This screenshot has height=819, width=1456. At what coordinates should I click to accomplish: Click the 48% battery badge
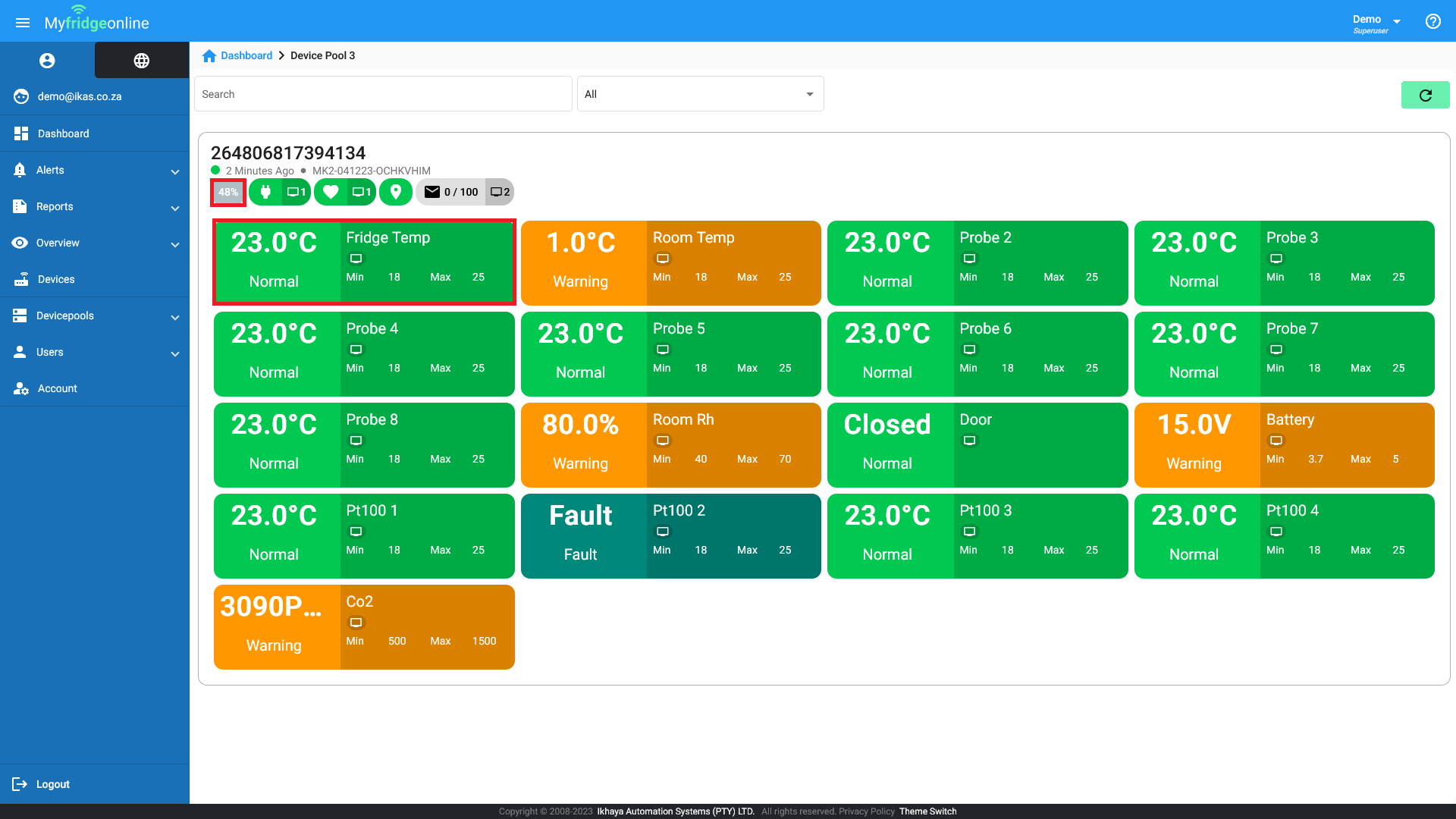coord(228,193)
